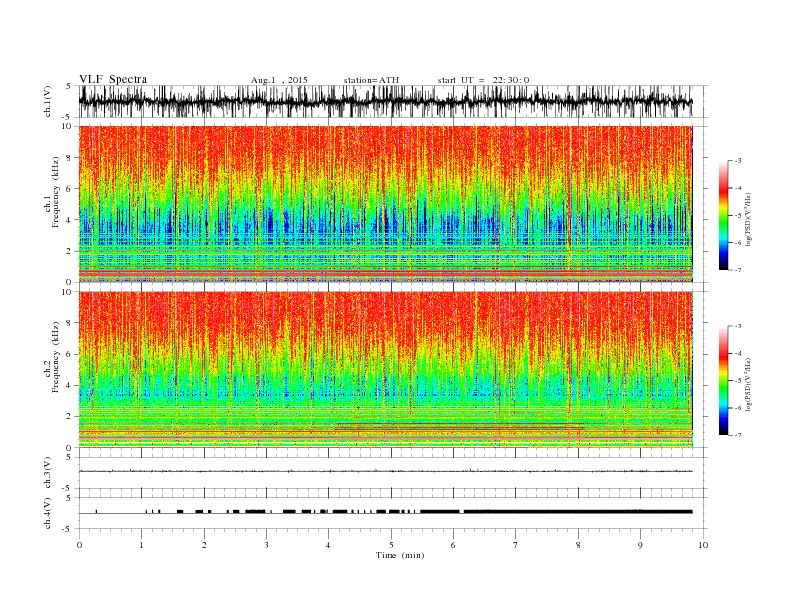Click the time axis tick label '8'
Image resolution: width=792 pixels, height=612 pixels.
[x=578, y=545]
